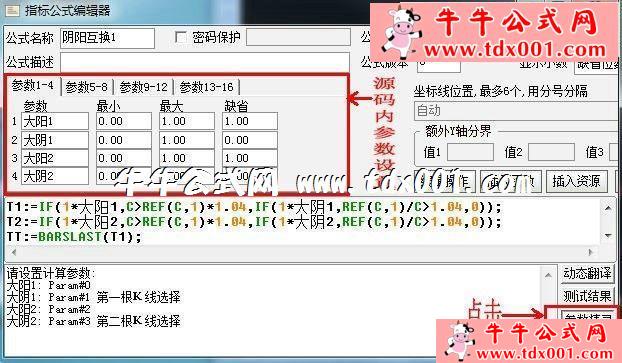Click parameter 3 name field 大阳2
The width and height of the screenshot is (622, 363).
55,158
